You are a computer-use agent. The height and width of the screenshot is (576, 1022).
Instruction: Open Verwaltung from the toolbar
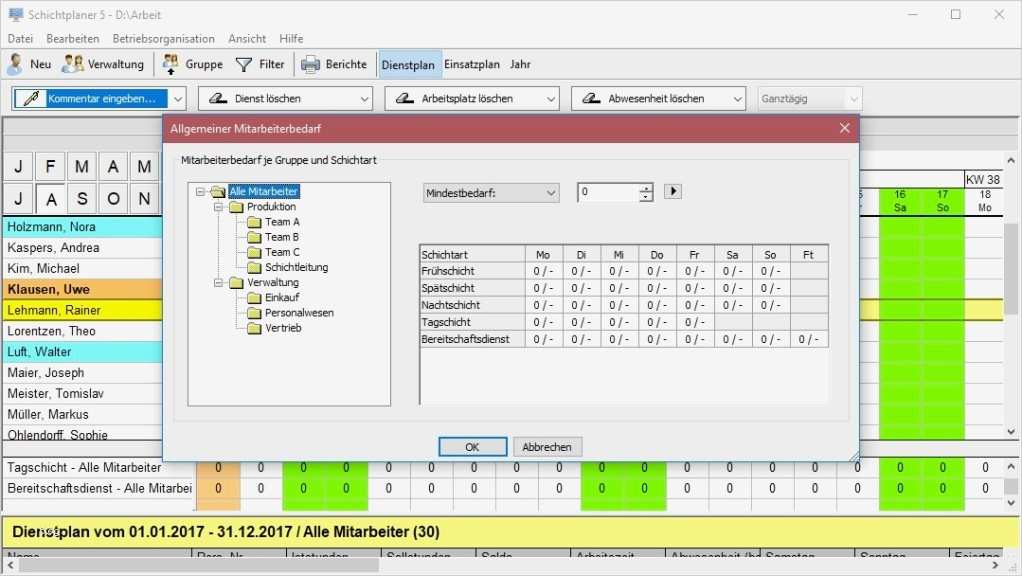click(103, 64)
